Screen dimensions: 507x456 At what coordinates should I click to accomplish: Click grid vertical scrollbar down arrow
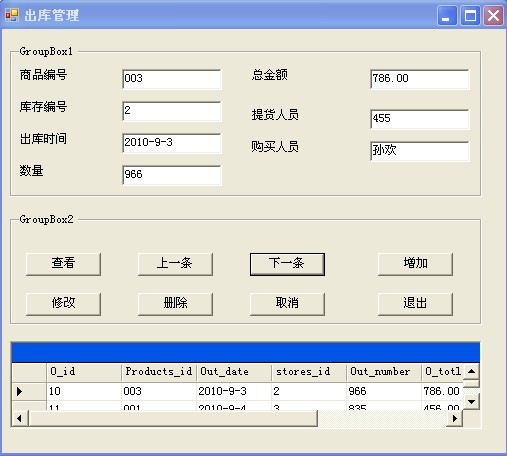point(471,402)
